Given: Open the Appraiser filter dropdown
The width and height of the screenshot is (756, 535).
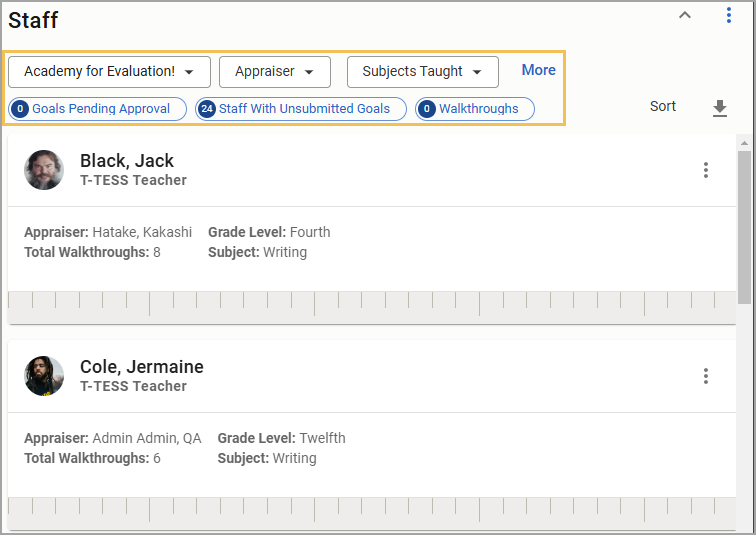Looking at the screenshot, I should (x=275, y=72).
